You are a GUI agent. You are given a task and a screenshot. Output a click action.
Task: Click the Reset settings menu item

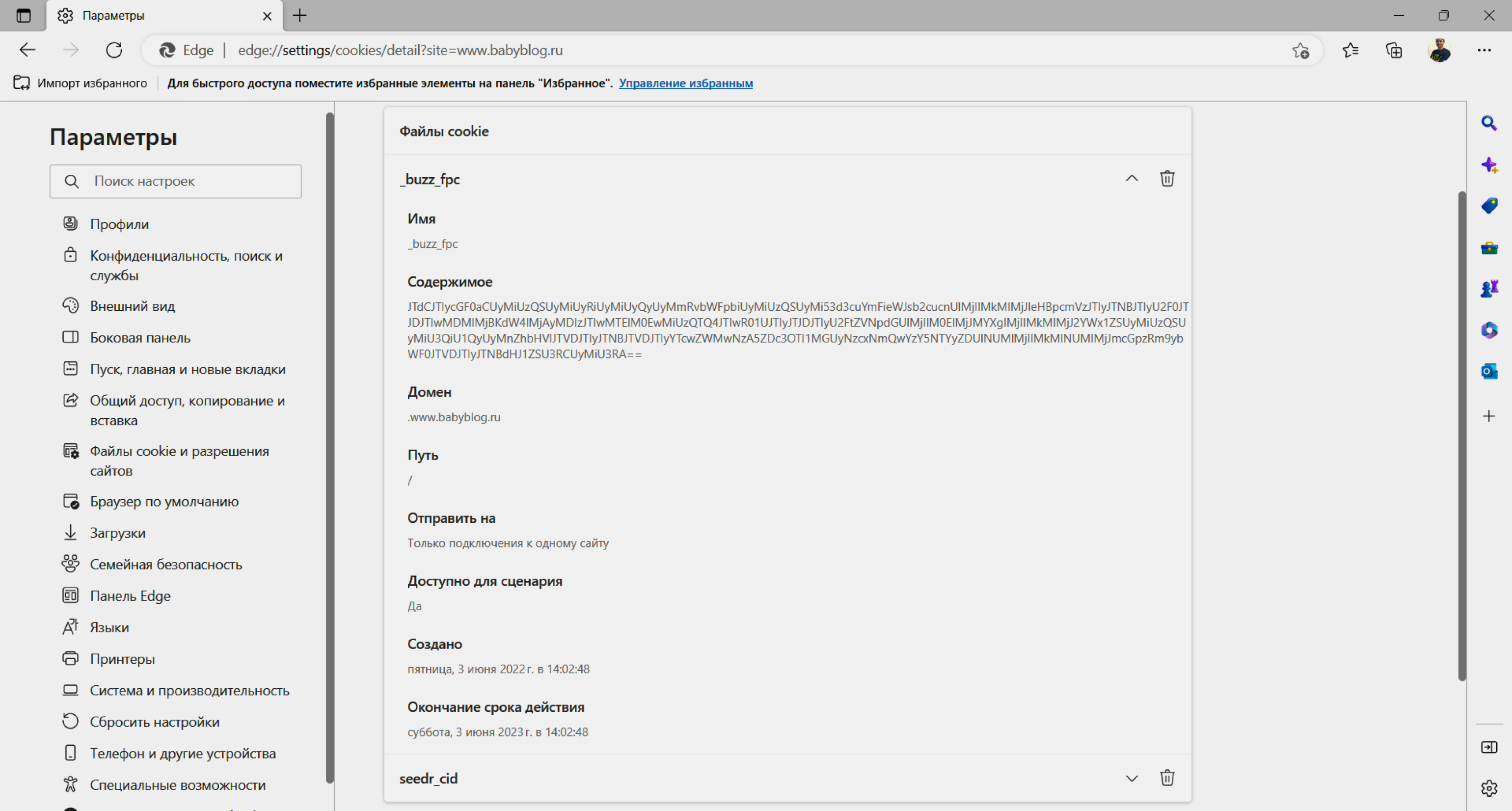(x=156, y=722)
